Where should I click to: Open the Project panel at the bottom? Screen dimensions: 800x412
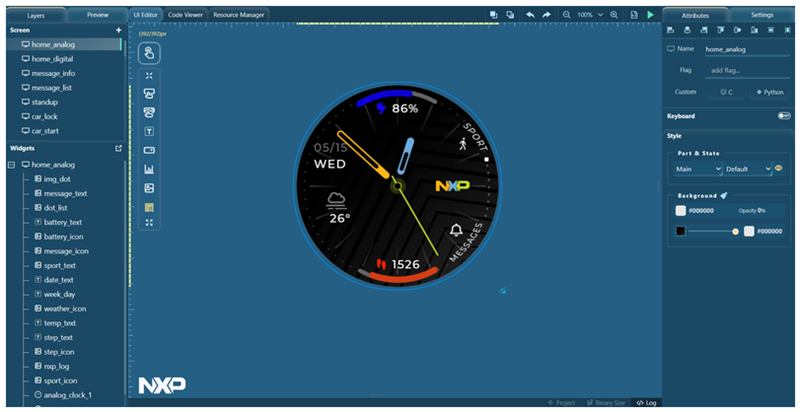561,403
